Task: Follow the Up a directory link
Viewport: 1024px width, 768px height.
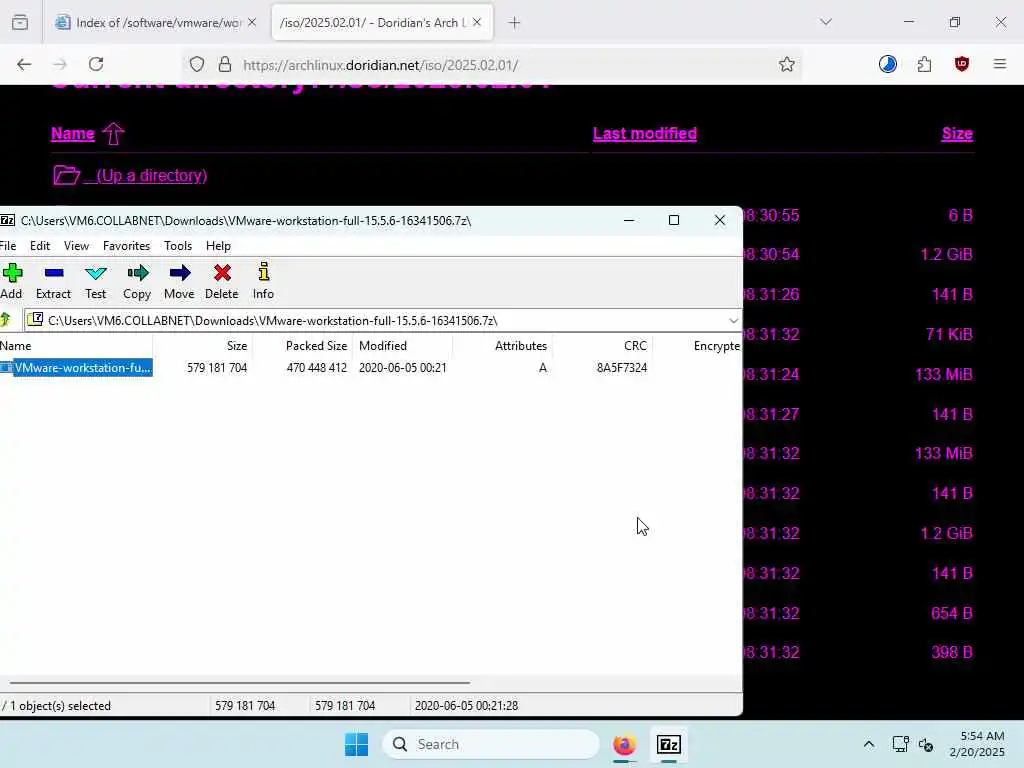Action: pos(146,175)
